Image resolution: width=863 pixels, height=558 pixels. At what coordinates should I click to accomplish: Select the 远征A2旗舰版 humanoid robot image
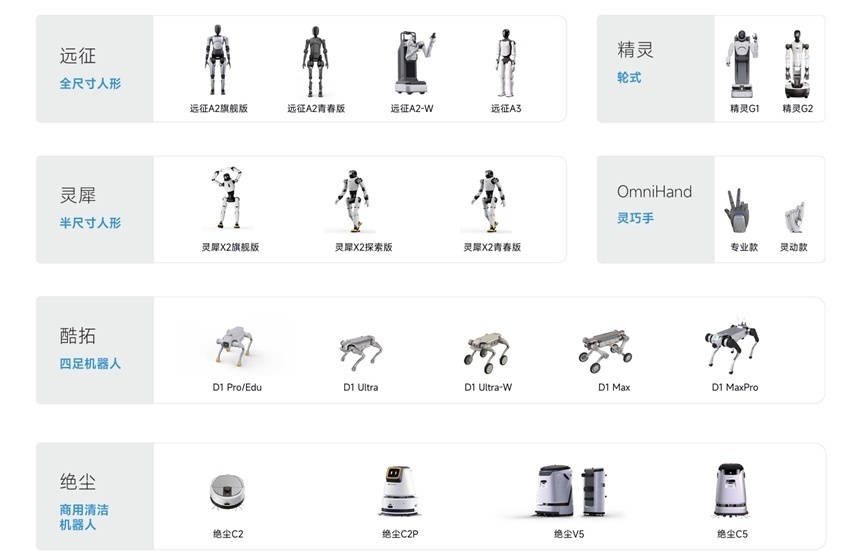(218, 60)
